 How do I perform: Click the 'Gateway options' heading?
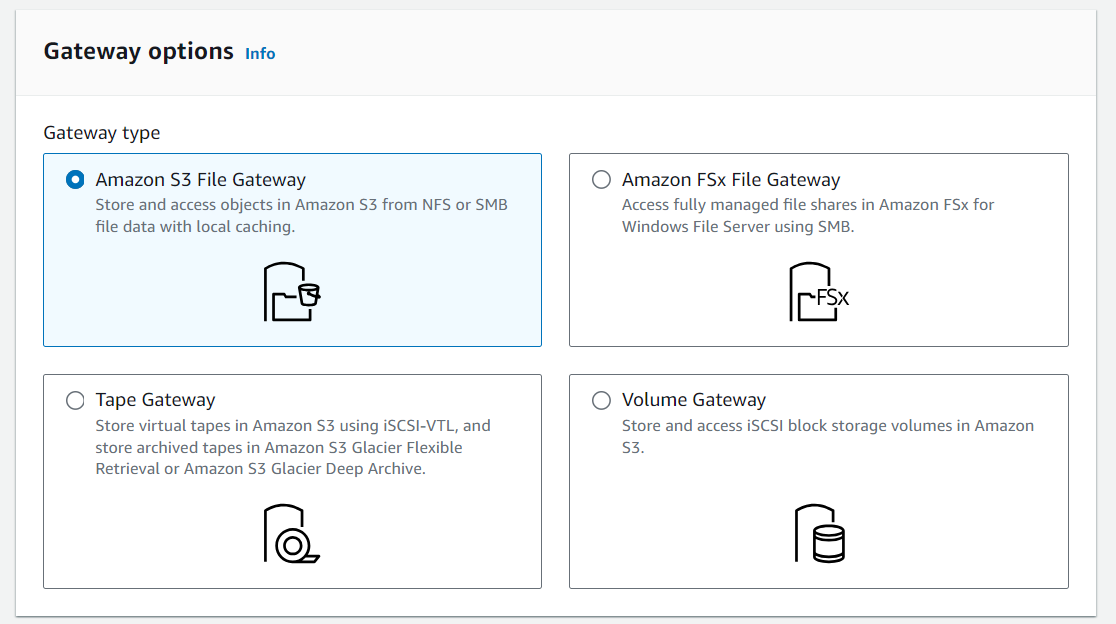[138, 51]
